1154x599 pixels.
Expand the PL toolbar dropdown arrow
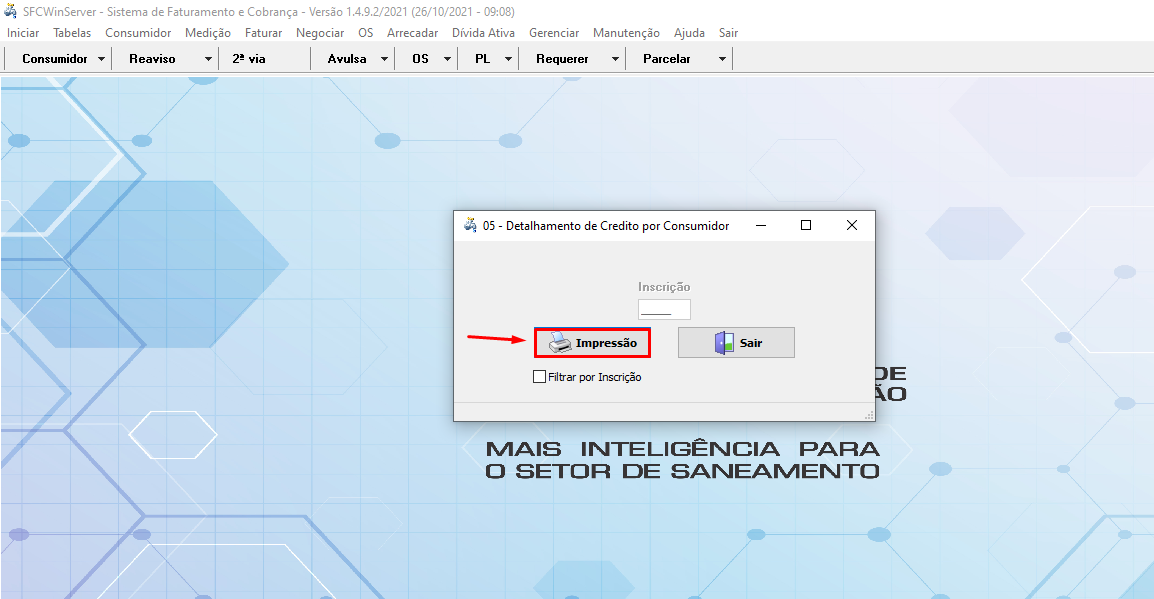(x=508, y=59)
